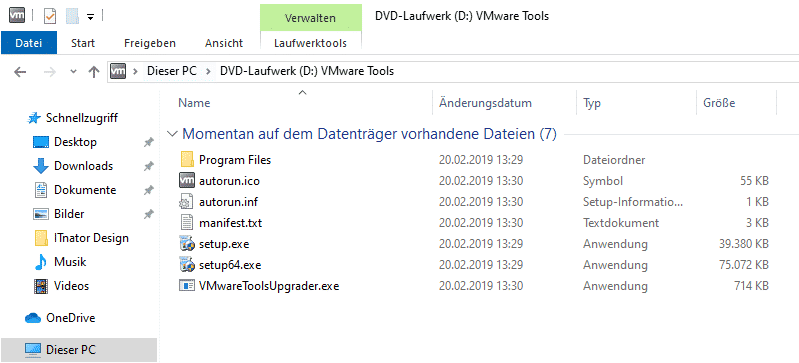Click the OneDrive cloud icon

33,318
